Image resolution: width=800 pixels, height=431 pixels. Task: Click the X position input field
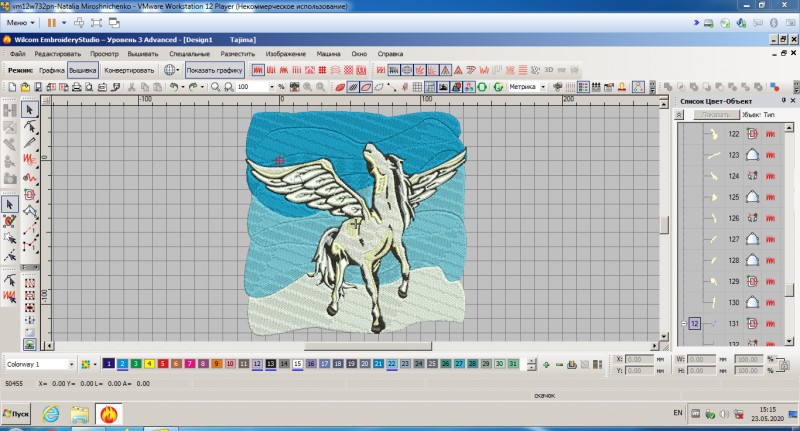pyautogui.click(x=639, y=360)
